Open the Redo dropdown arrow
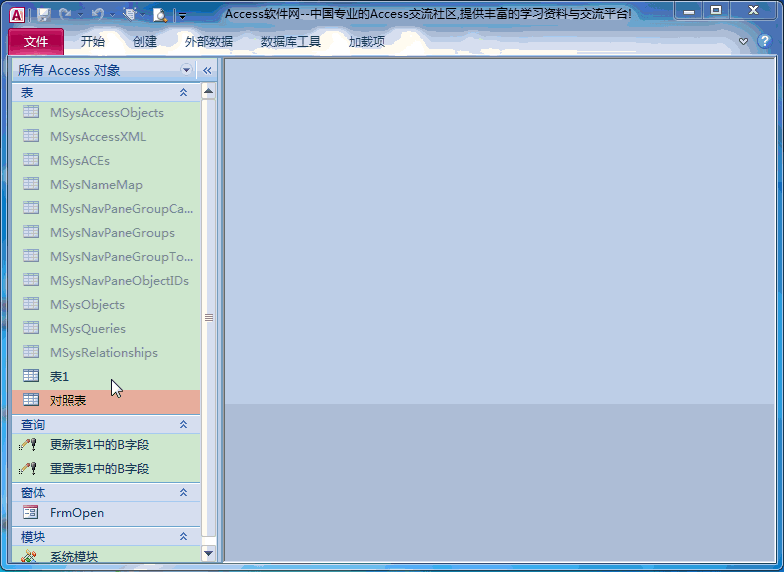 pyautogui.click(x=80, y=15)
